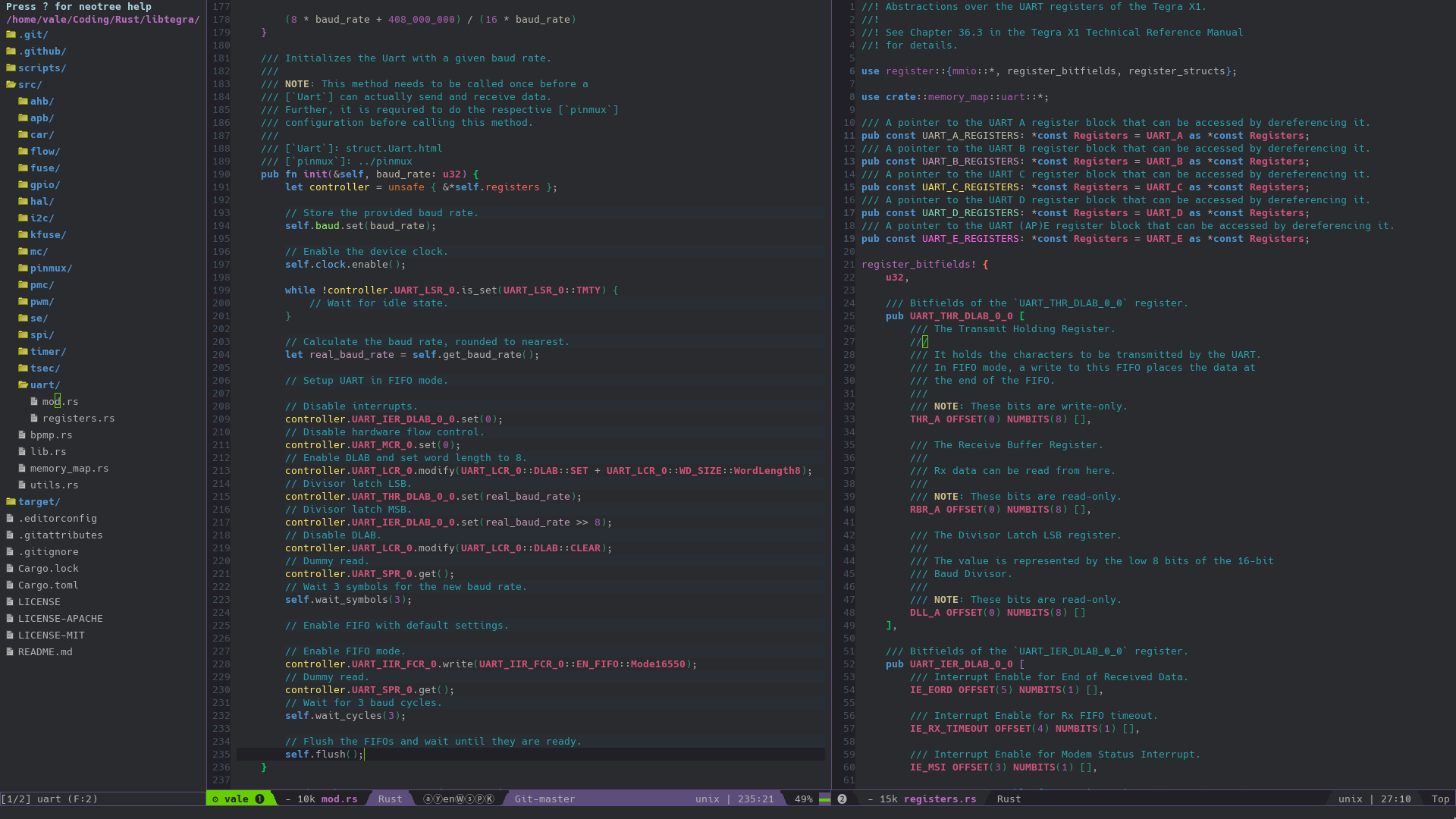Place cursor on the self.flush() line

pos(326,755)
